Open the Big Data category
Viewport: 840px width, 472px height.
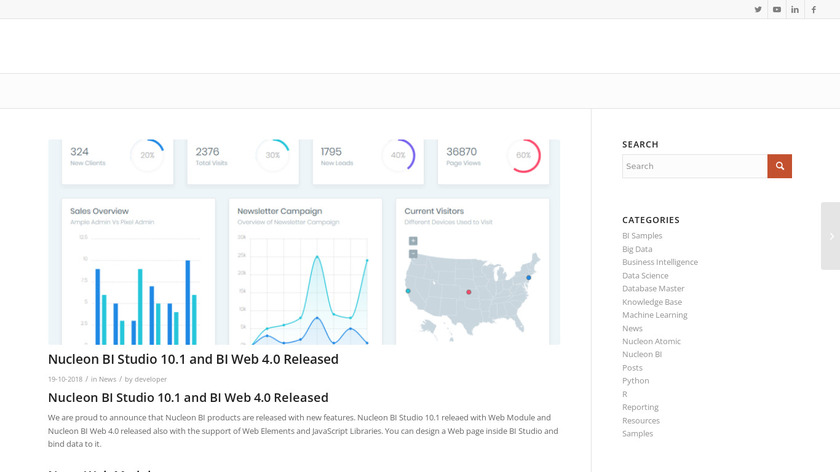637,249
